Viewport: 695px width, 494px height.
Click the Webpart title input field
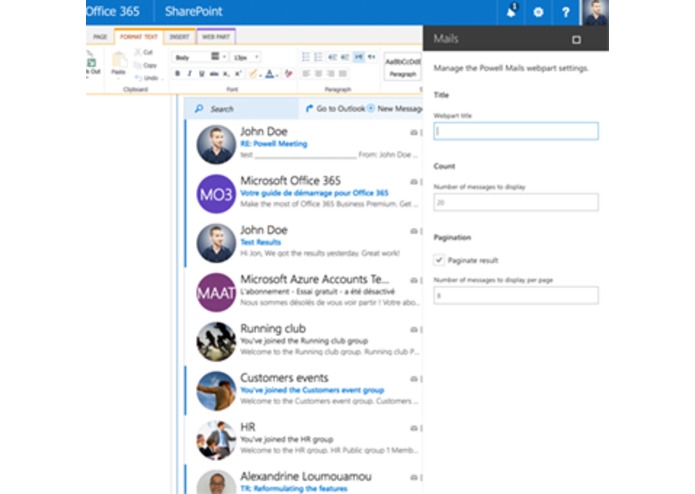pyautogui.click(x=516, y=131)
